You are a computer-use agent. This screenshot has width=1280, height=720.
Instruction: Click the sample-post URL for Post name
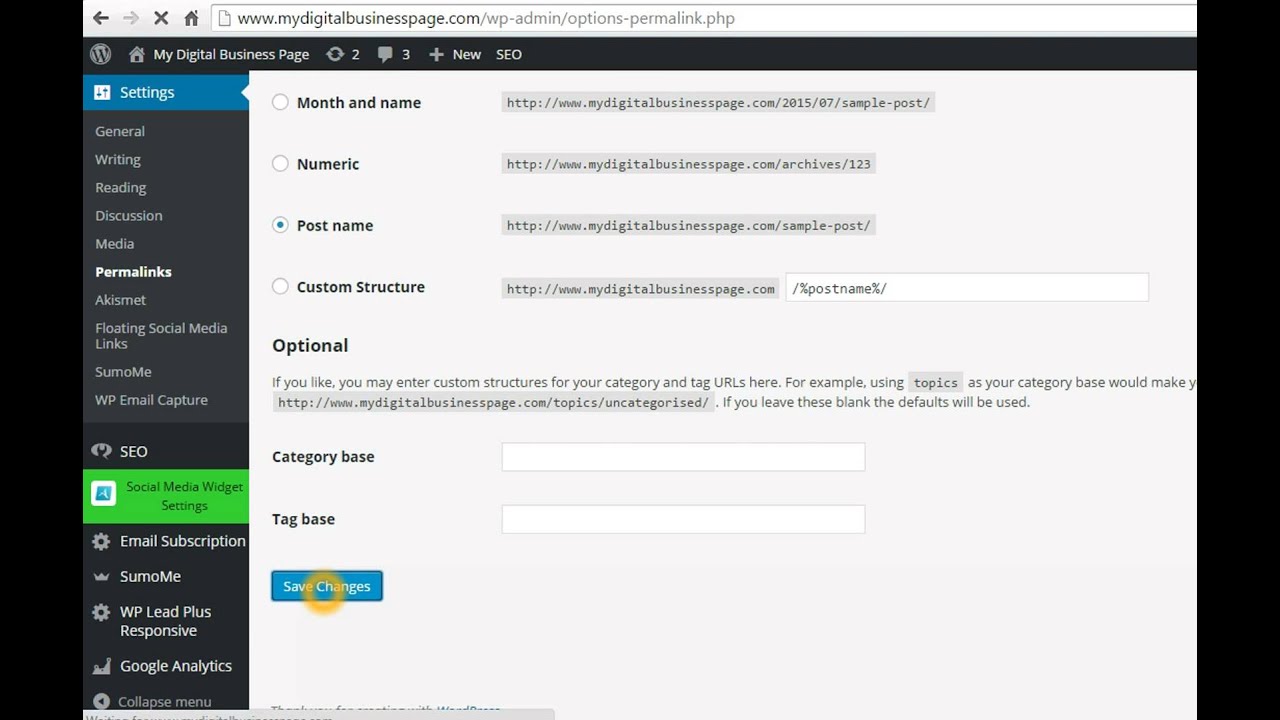click(x=688, y=225)
